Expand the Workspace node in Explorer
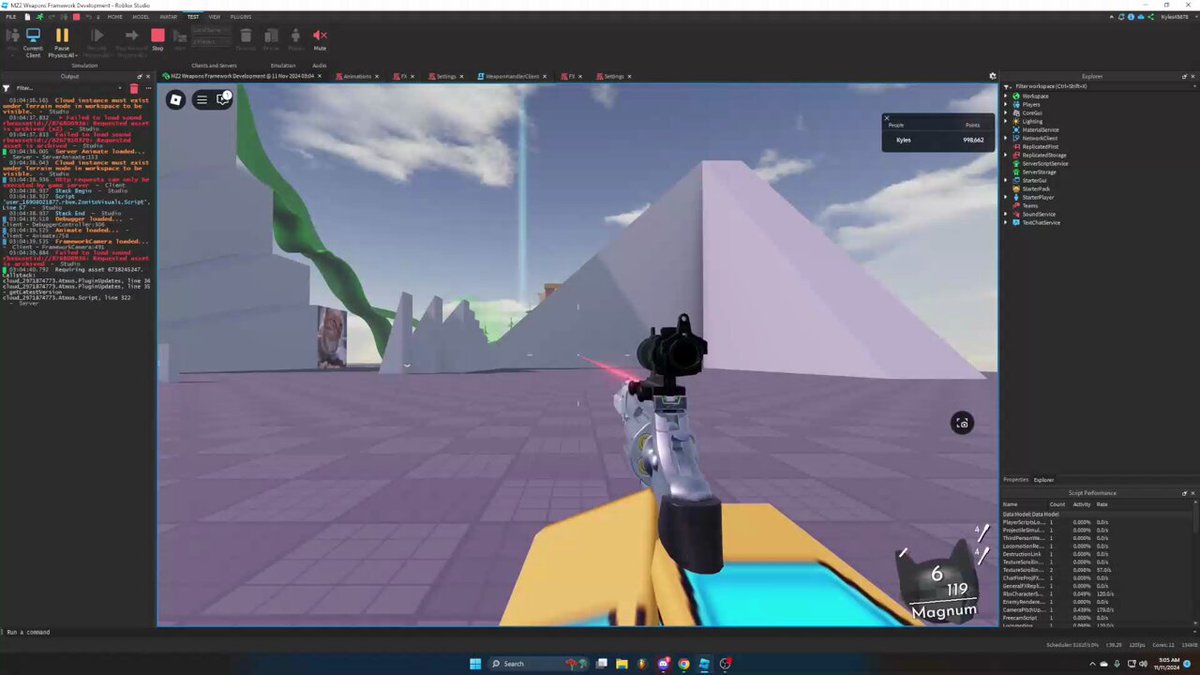 coord(1007,96)
